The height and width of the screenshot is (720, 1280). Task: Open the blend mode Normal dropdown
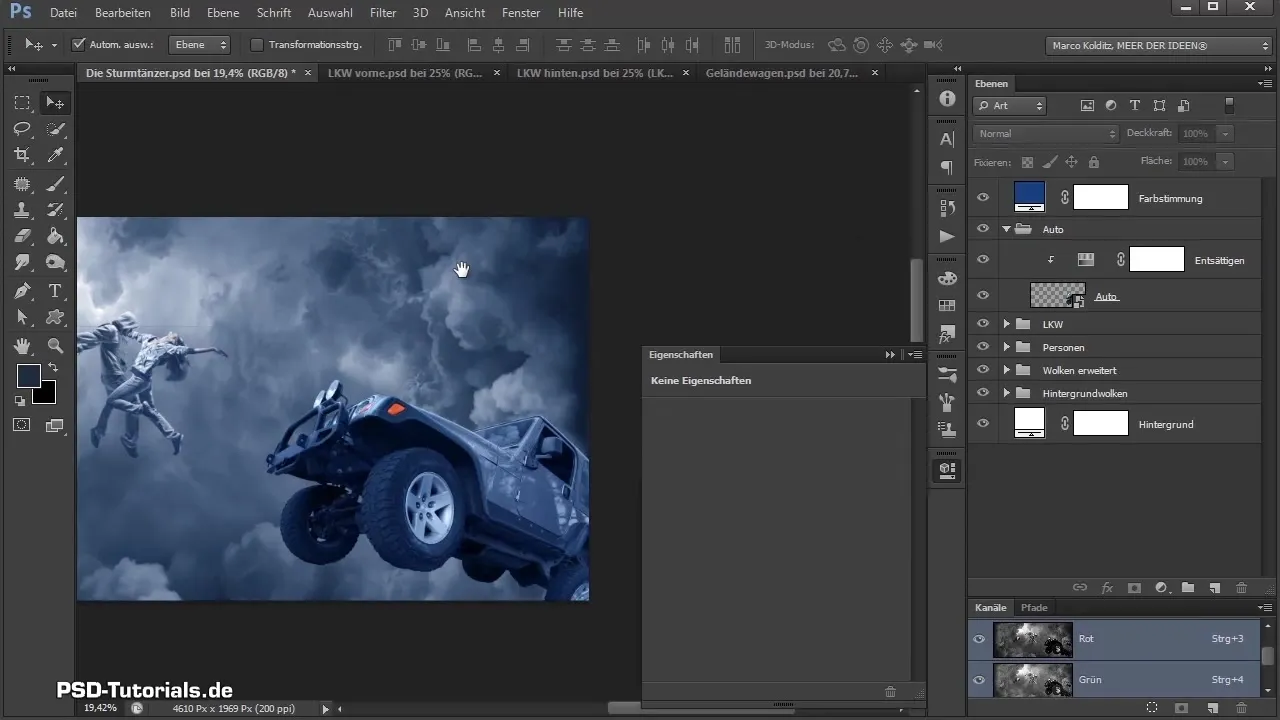pyautogui.click(x=1046, y=133)
